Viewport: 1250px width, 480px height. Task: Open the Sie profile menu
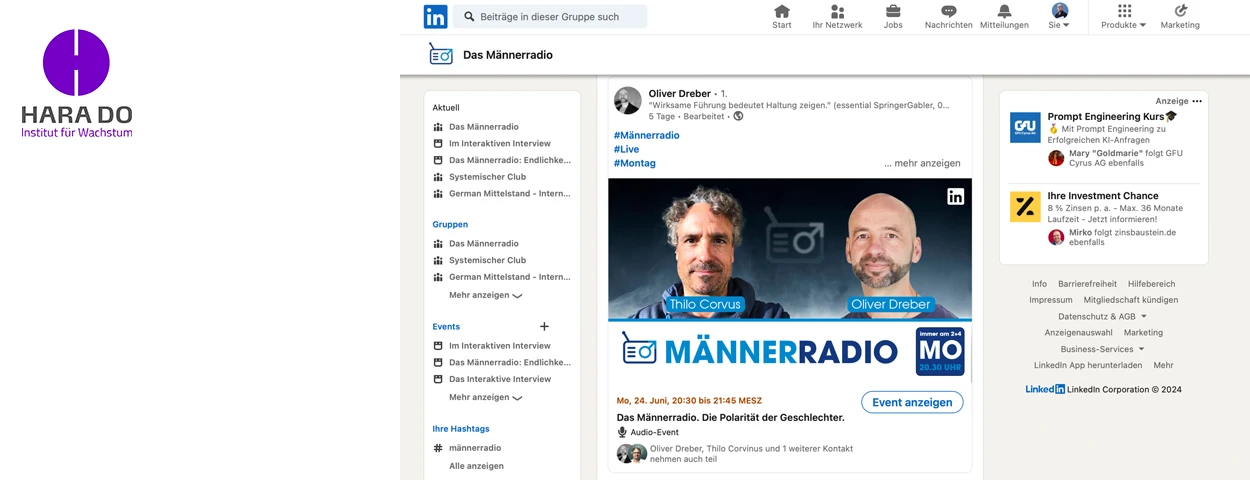(x=1059, y=17)
